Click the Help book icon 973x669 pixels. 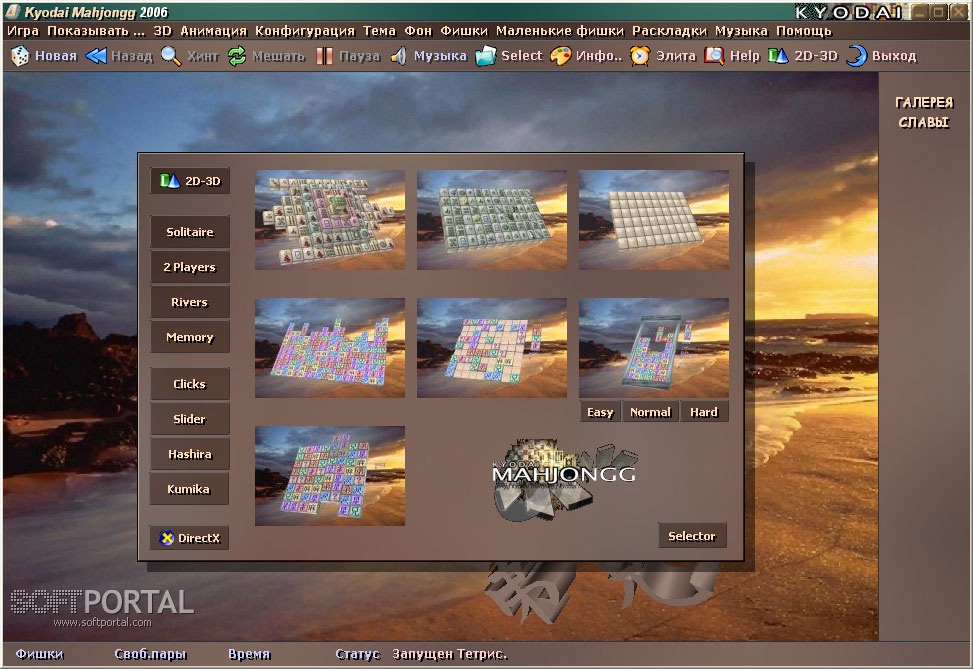coord(714,56)
